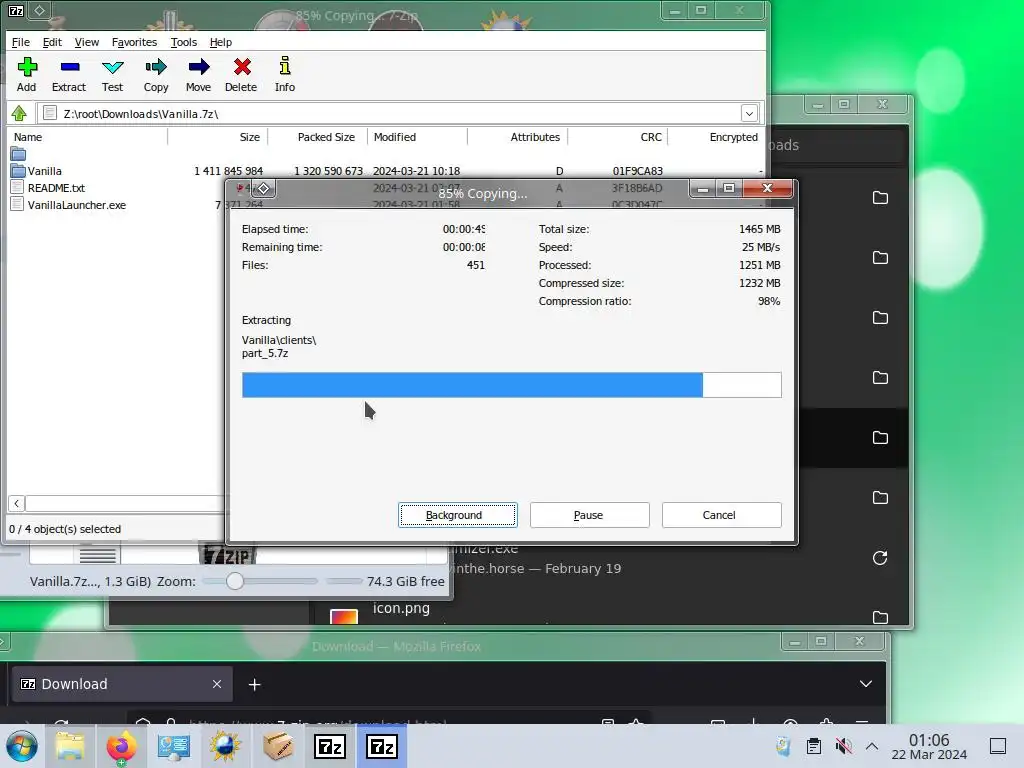Screen dimensions: 1024x768
Task: Switch to the active 7-Zip taskbar window
Action: click(381, 746)
